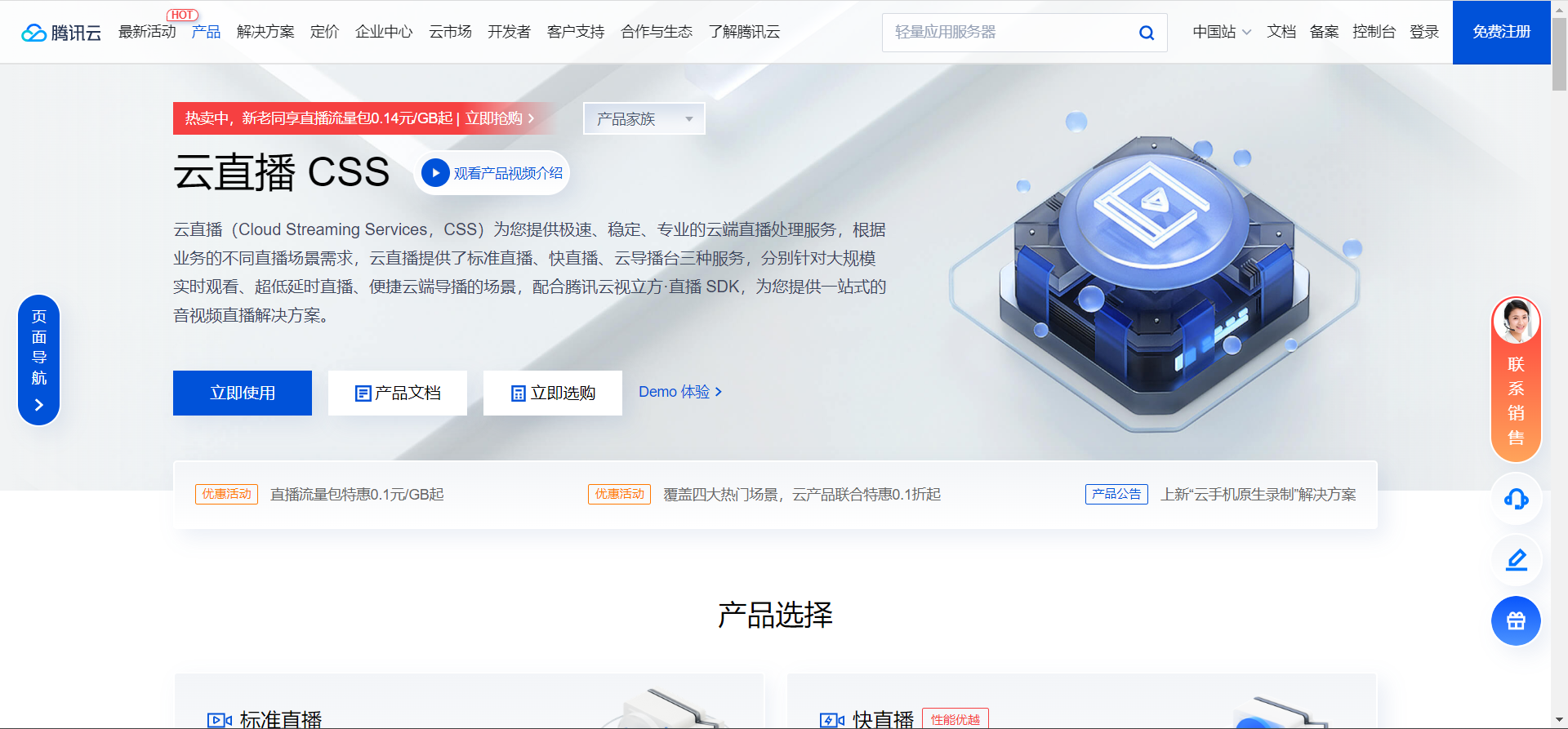The height and width of the screenshot is (729, 1568).
Task: Open the Demo 体验 link
Action: pos(680,392)
